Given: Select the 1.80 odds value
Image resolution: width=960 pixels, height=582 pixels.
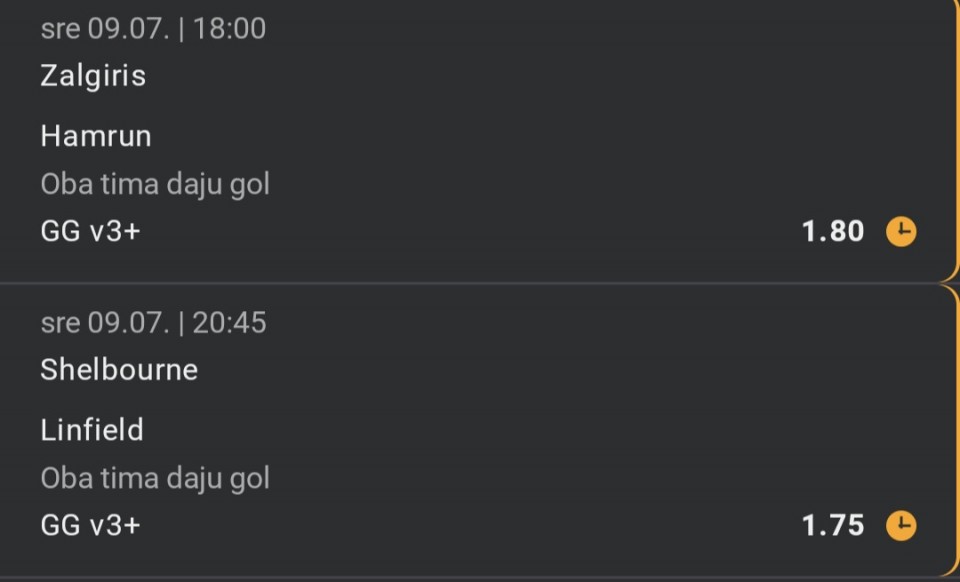Looking at the screenshot, I should (x=833, y=231).
